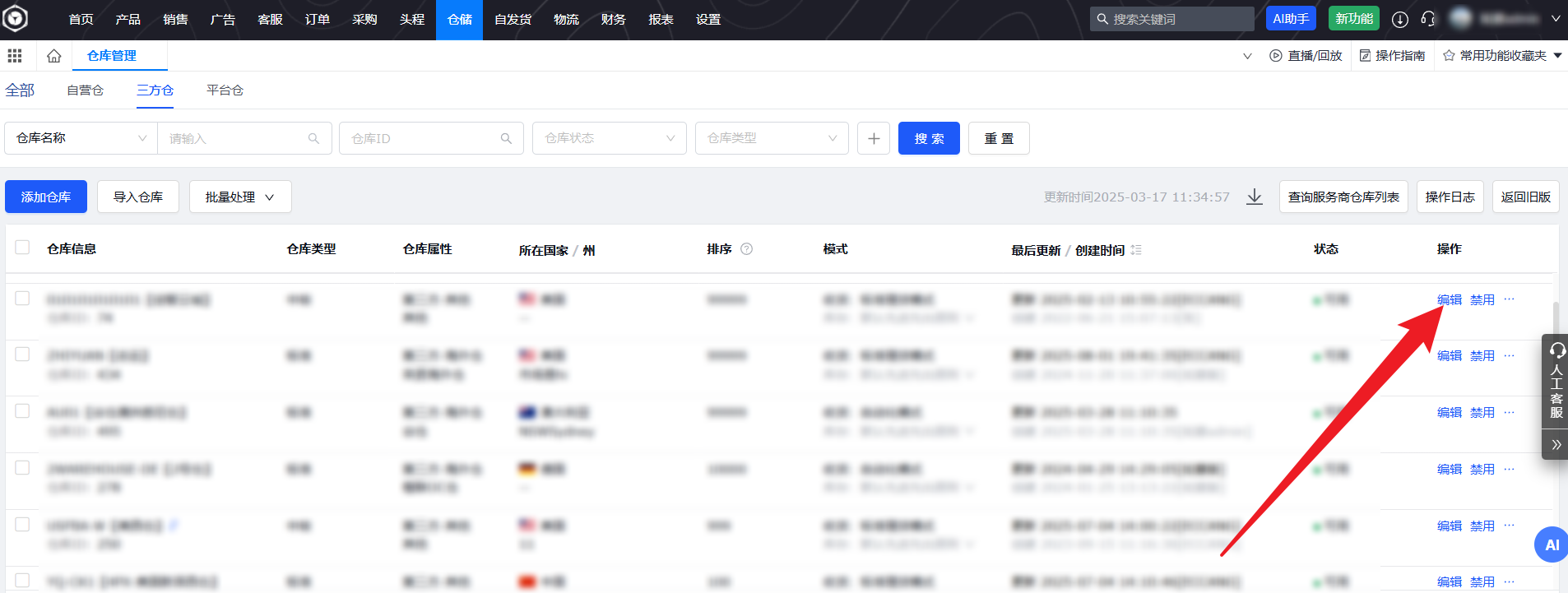The height and width of the screenshot is (593, 1568).
Task: Open the headset support icon in header
Action: pyautogui.click(x=1428, y=19)
